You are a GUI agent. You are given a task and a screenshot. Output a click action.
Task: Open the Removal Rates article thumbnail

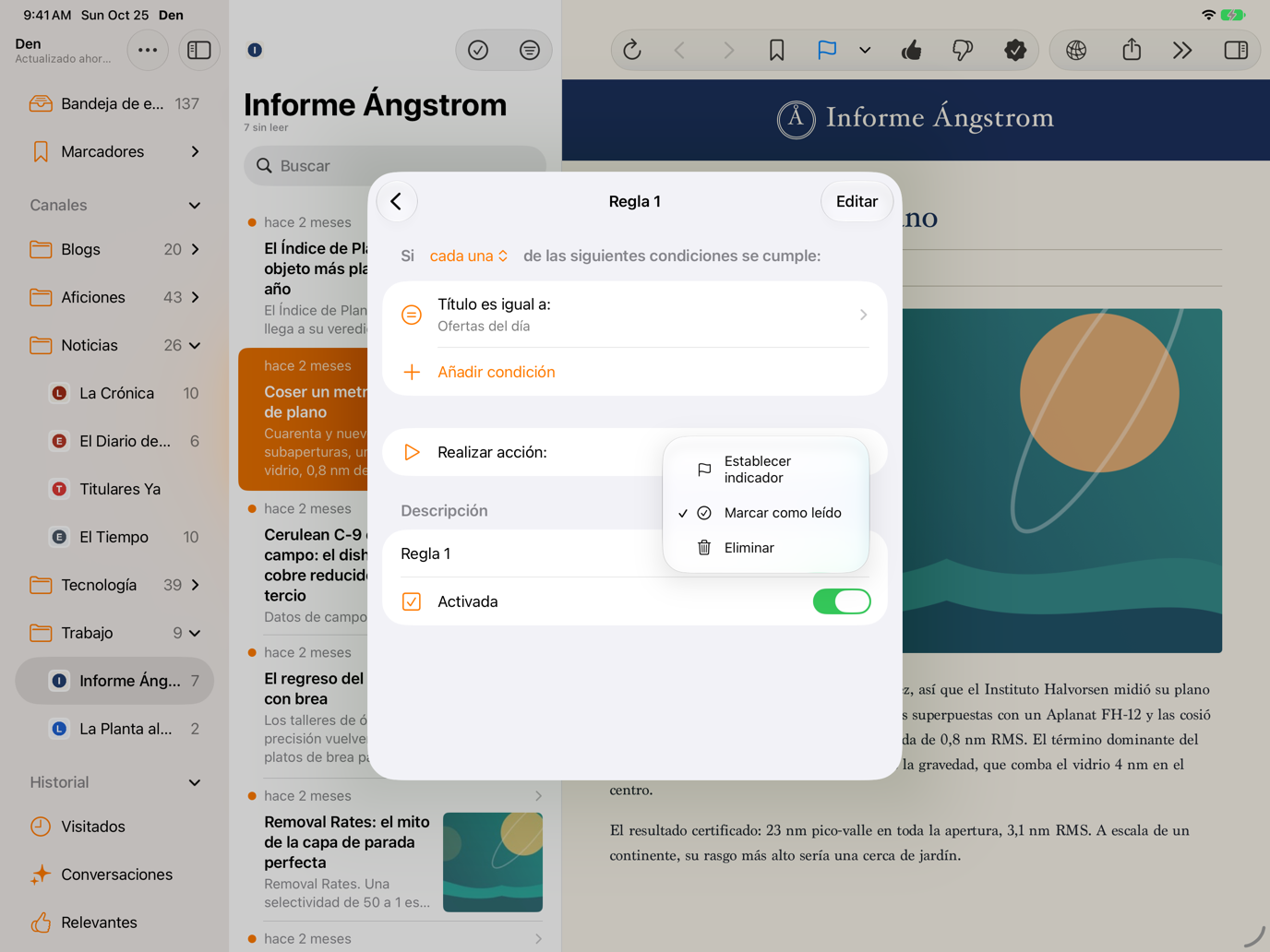coord(493,863)
